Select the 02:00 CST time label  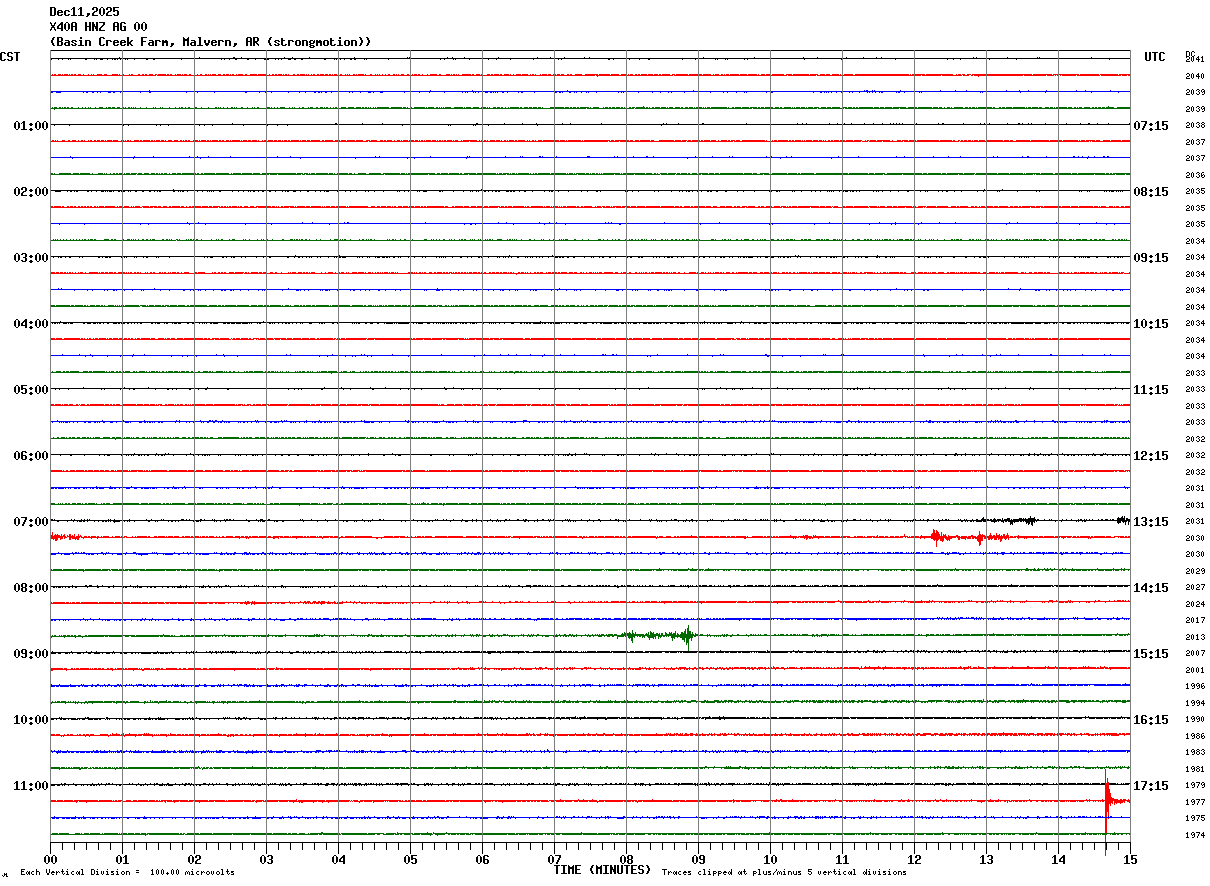[31, 192]
